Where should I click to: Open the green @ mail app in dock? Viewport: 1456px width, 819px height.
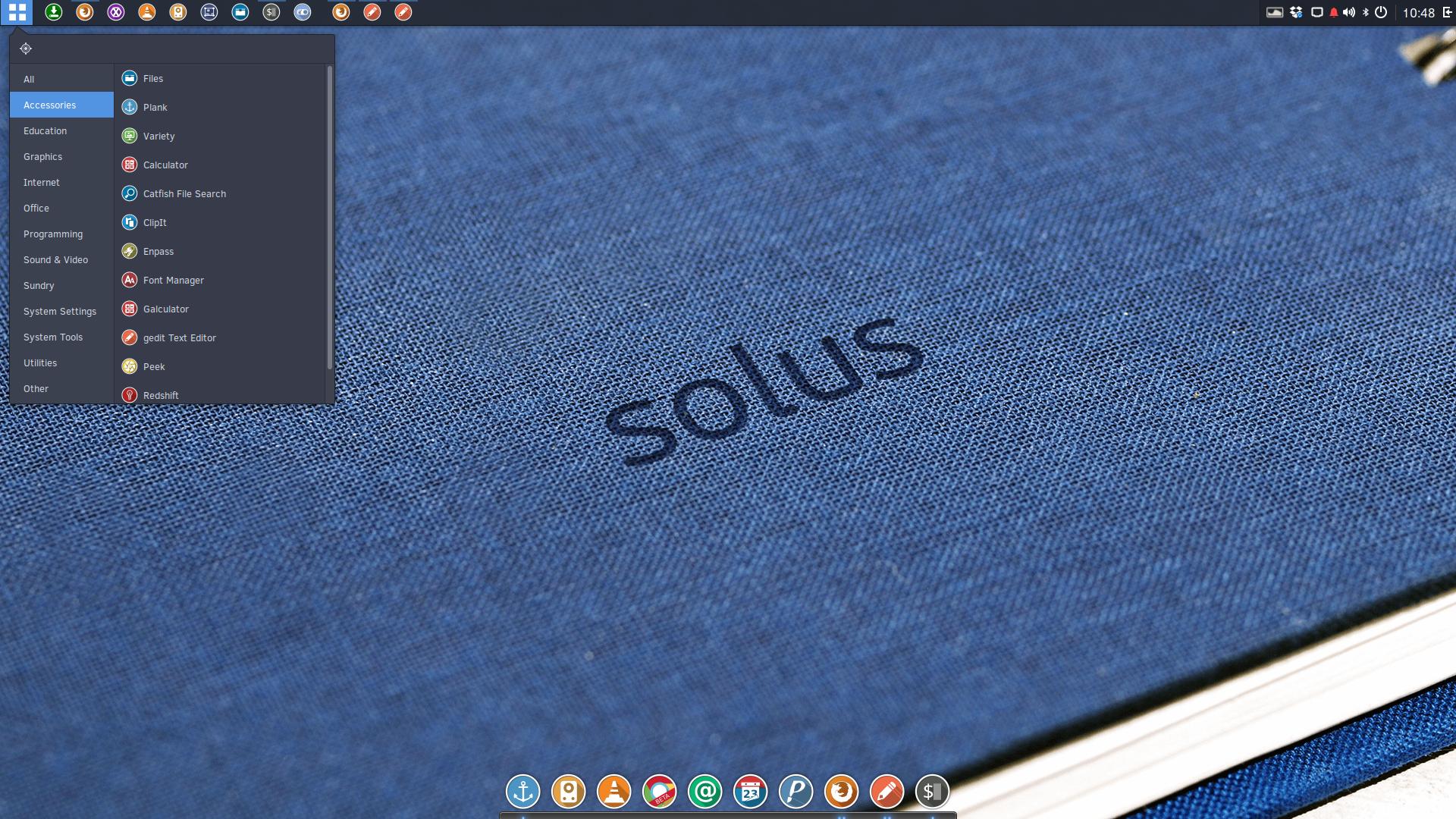[704, 792]
